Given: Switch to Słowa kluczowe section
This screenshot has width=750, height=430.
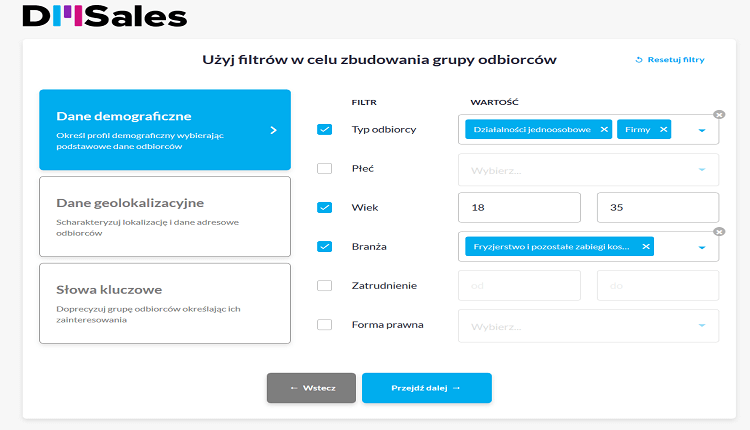Looking at the screenshot, I should pyautogui.click(x=165, y=303).
